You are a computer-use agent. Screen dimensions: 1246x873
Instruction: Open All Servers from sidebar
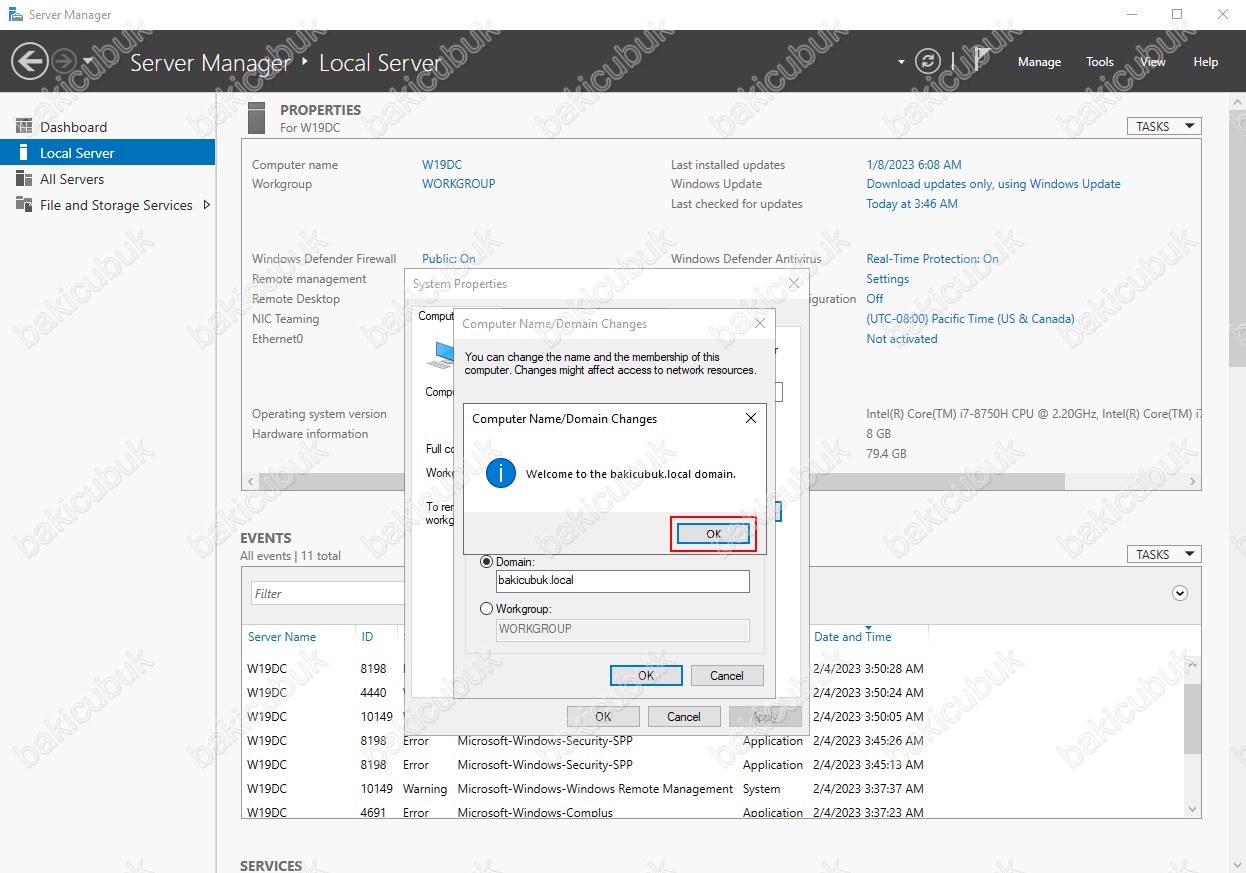coord(71,179)
